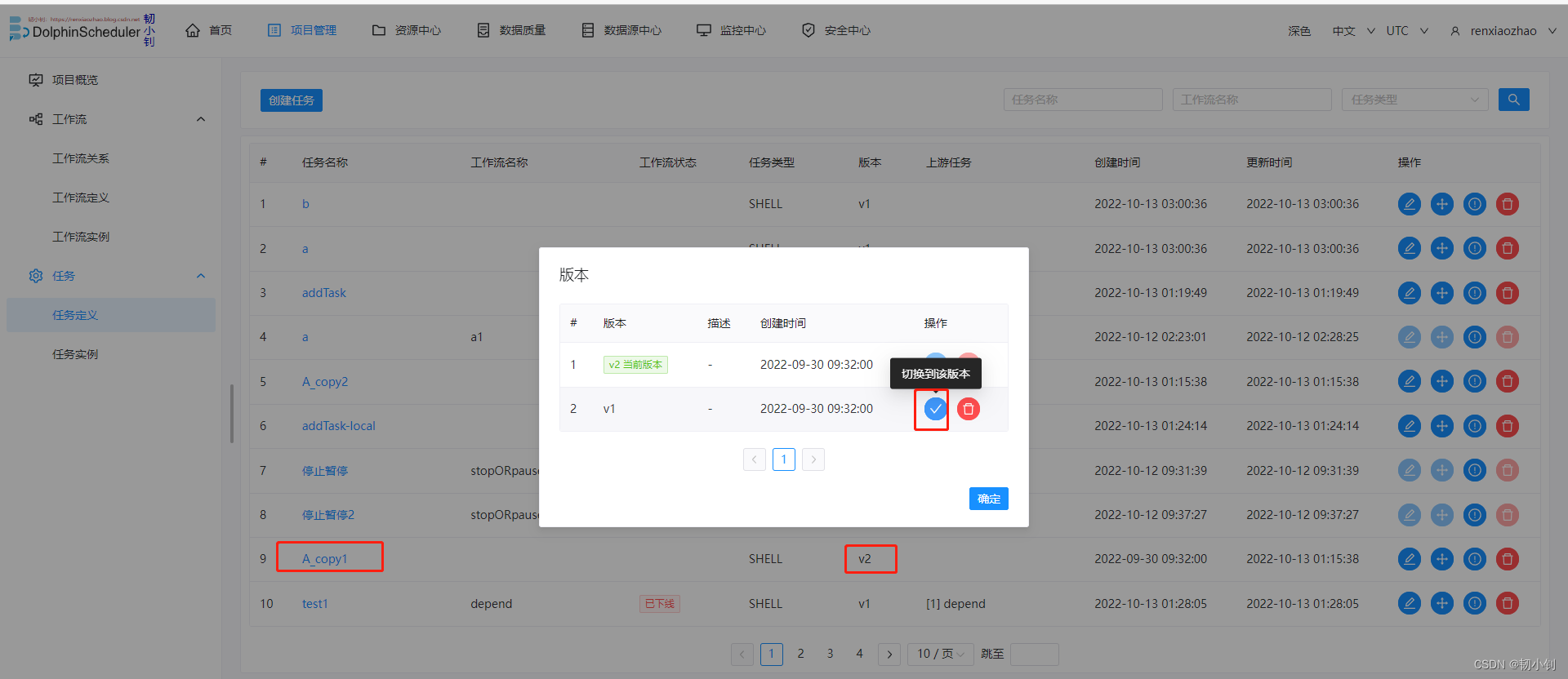Switch to version v1 using the checkmark icon
Screen dimensions: 1568x679
tap(936, 409)
